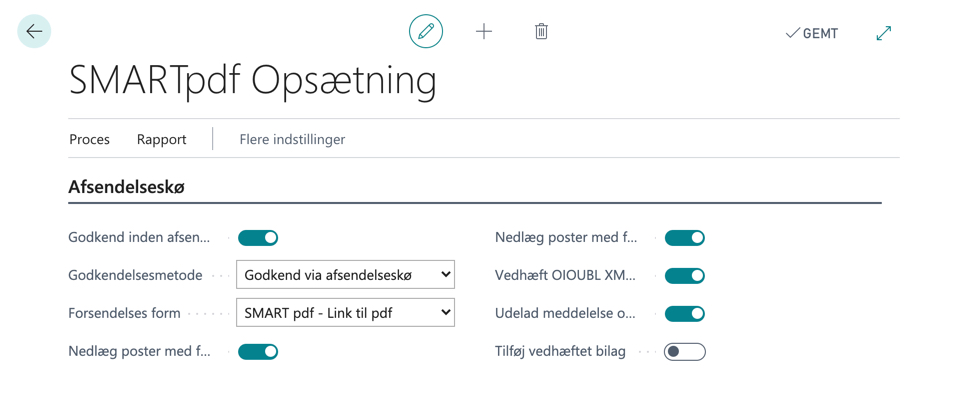The width and height of the screenshot is (968, 396).
Task: Delete using the trash can icon
Action: pos(541,32)
